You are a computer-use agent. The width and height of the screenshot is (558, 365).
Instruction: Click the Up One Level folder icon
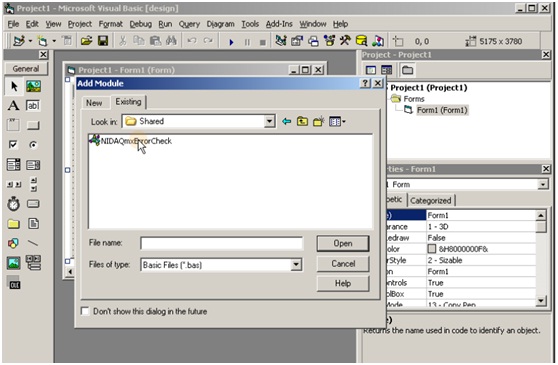tap(302, 122)
